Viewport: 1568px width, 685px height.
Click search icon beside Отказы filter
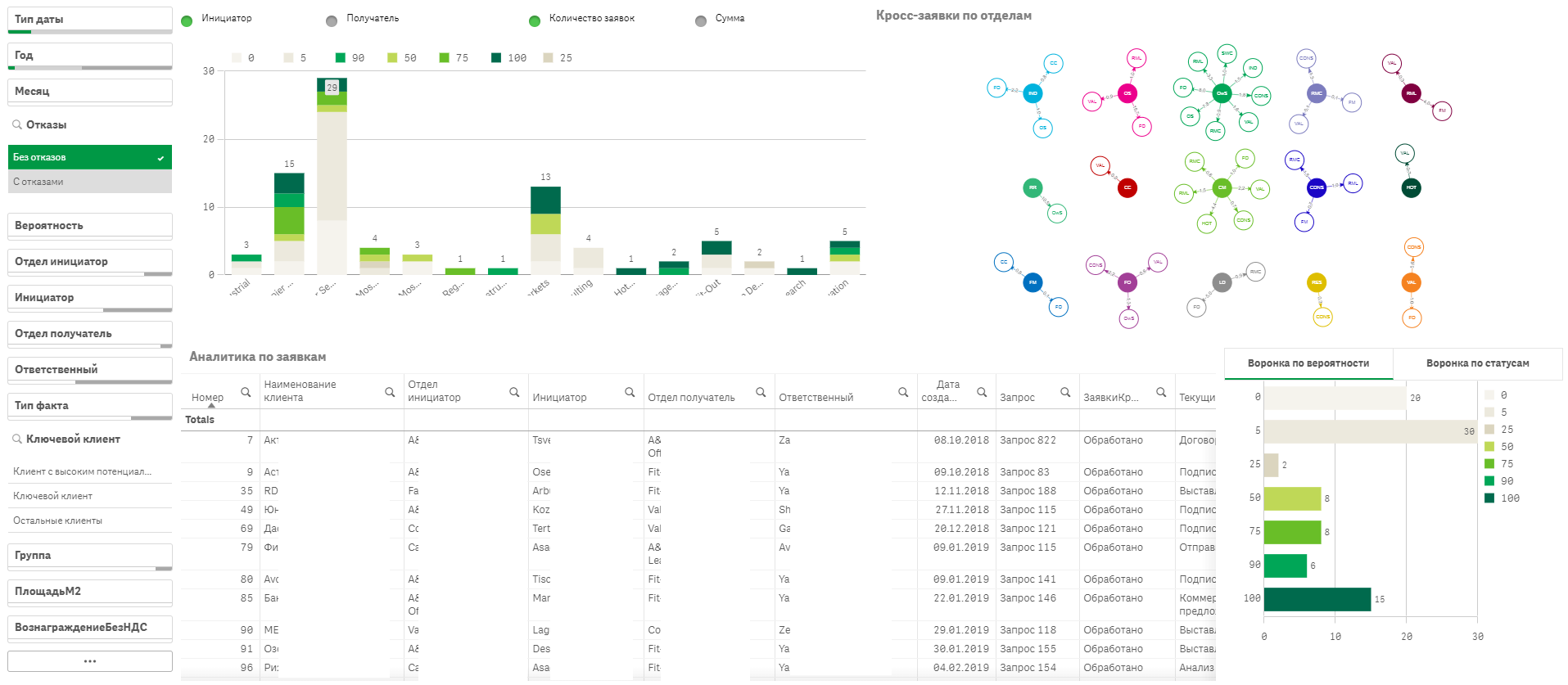point(17,125)
